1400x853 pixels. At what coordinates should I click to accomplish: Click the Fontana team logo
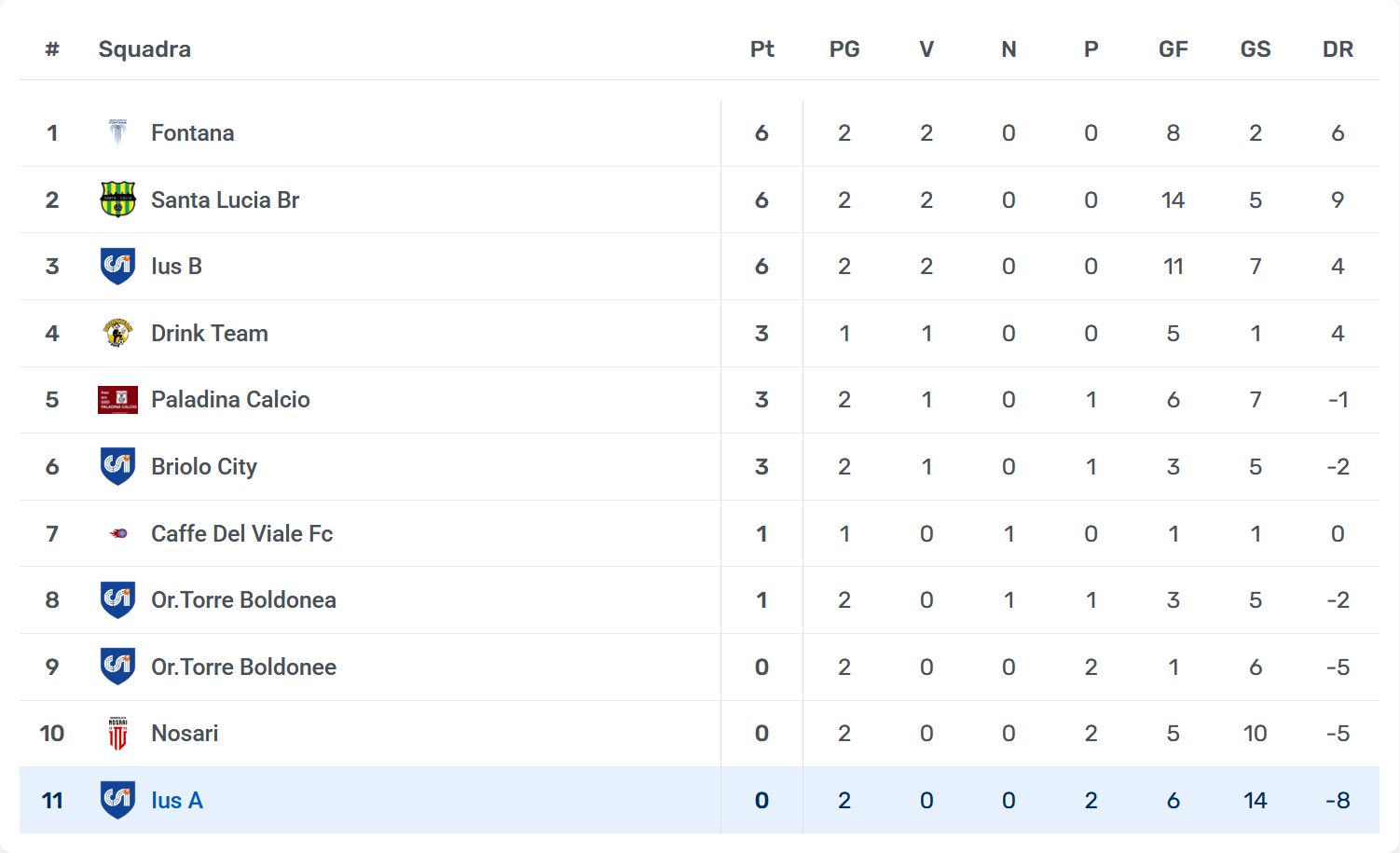click(117, 132)
